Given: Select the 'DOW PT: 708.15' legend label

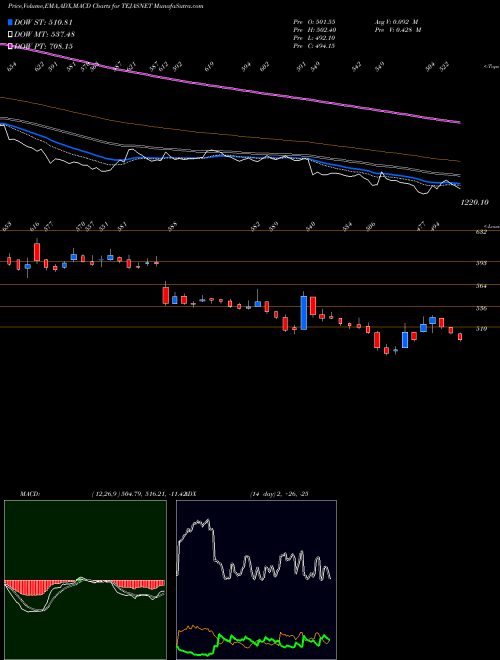Looking at the screenshot, I should (44, 46).
